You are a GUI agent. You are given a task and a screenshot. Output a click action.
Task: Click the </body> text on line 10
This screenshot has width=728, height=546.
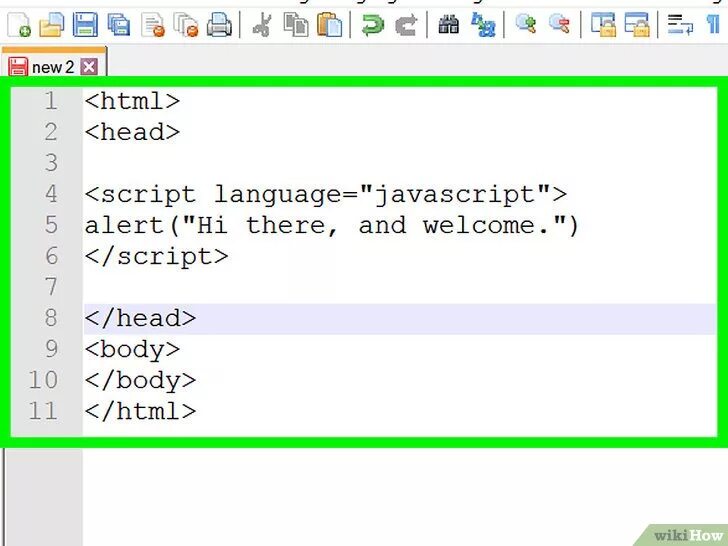point(140,381)
